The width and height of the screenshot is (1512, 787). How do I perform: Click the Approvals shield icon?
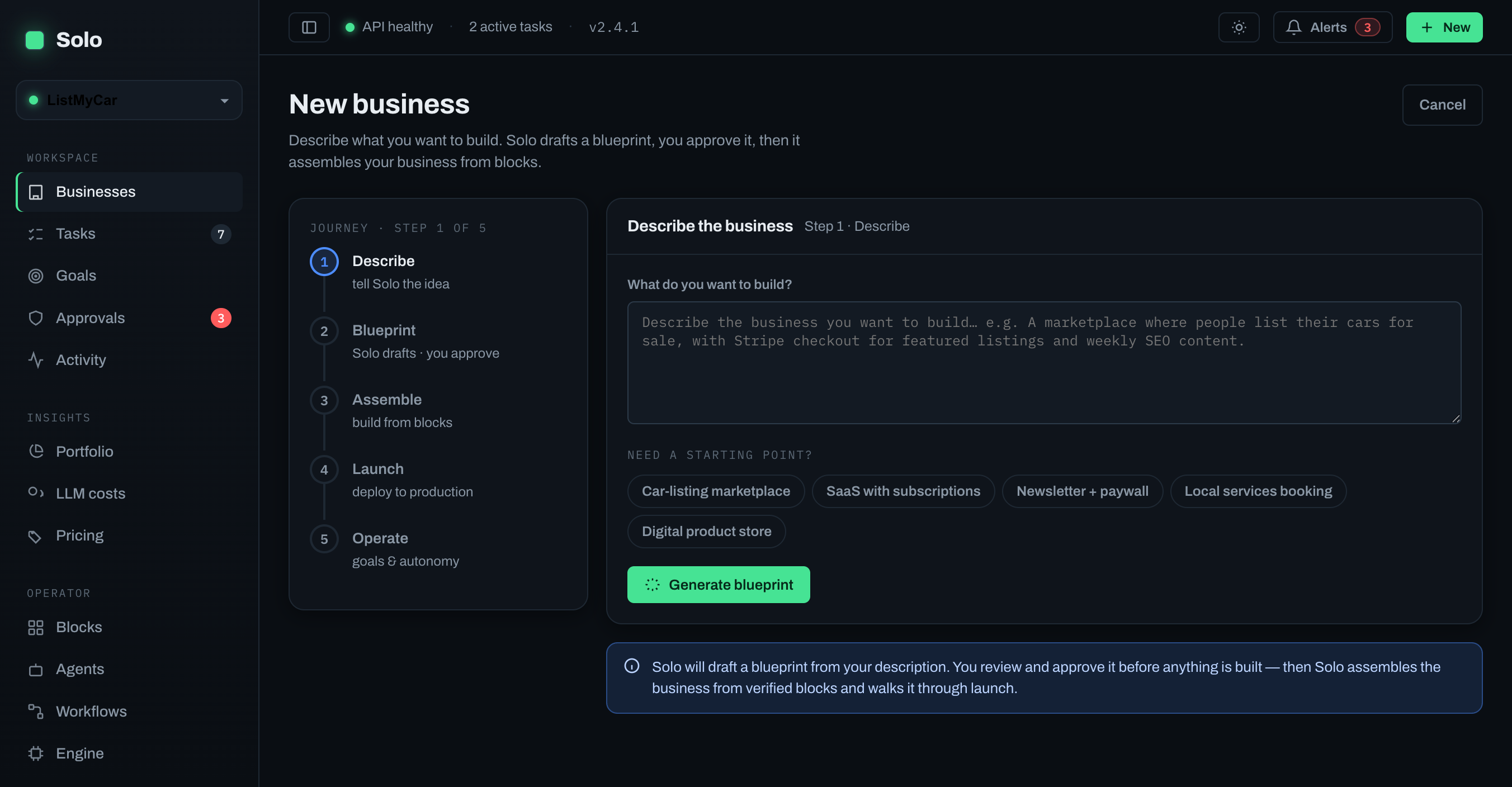pos(36,318)
